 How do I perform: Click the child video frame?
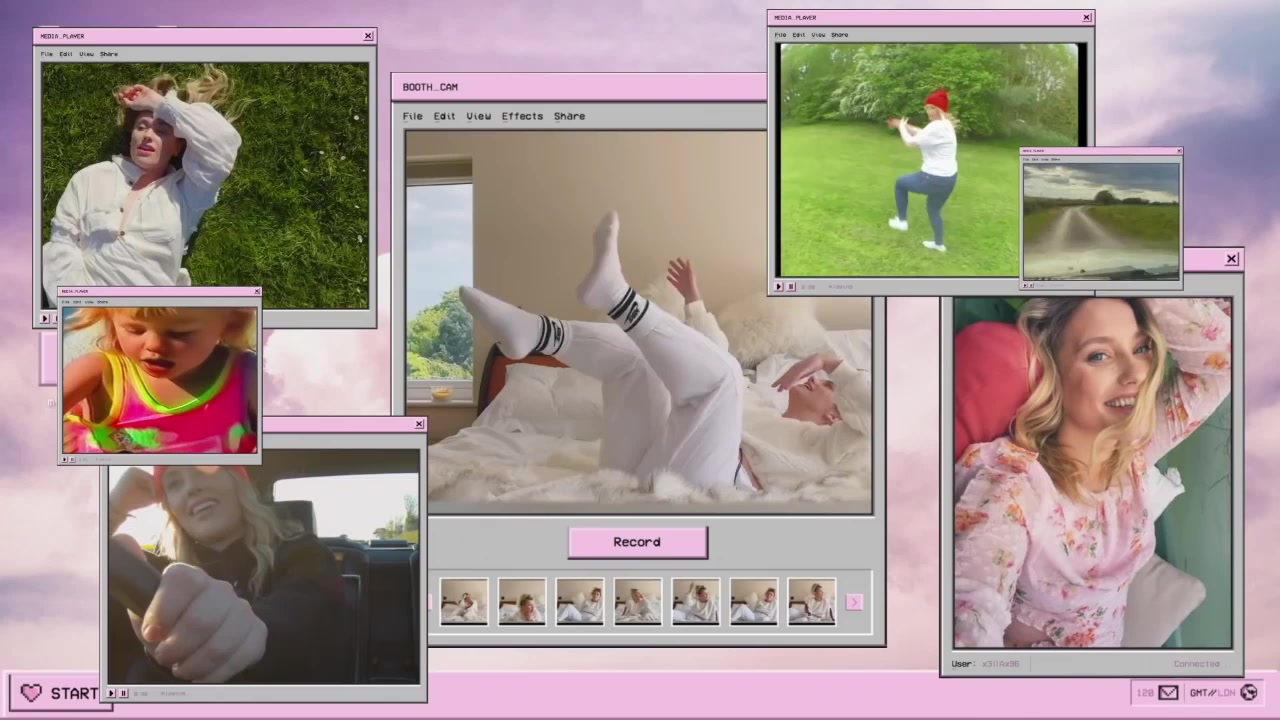160,380
